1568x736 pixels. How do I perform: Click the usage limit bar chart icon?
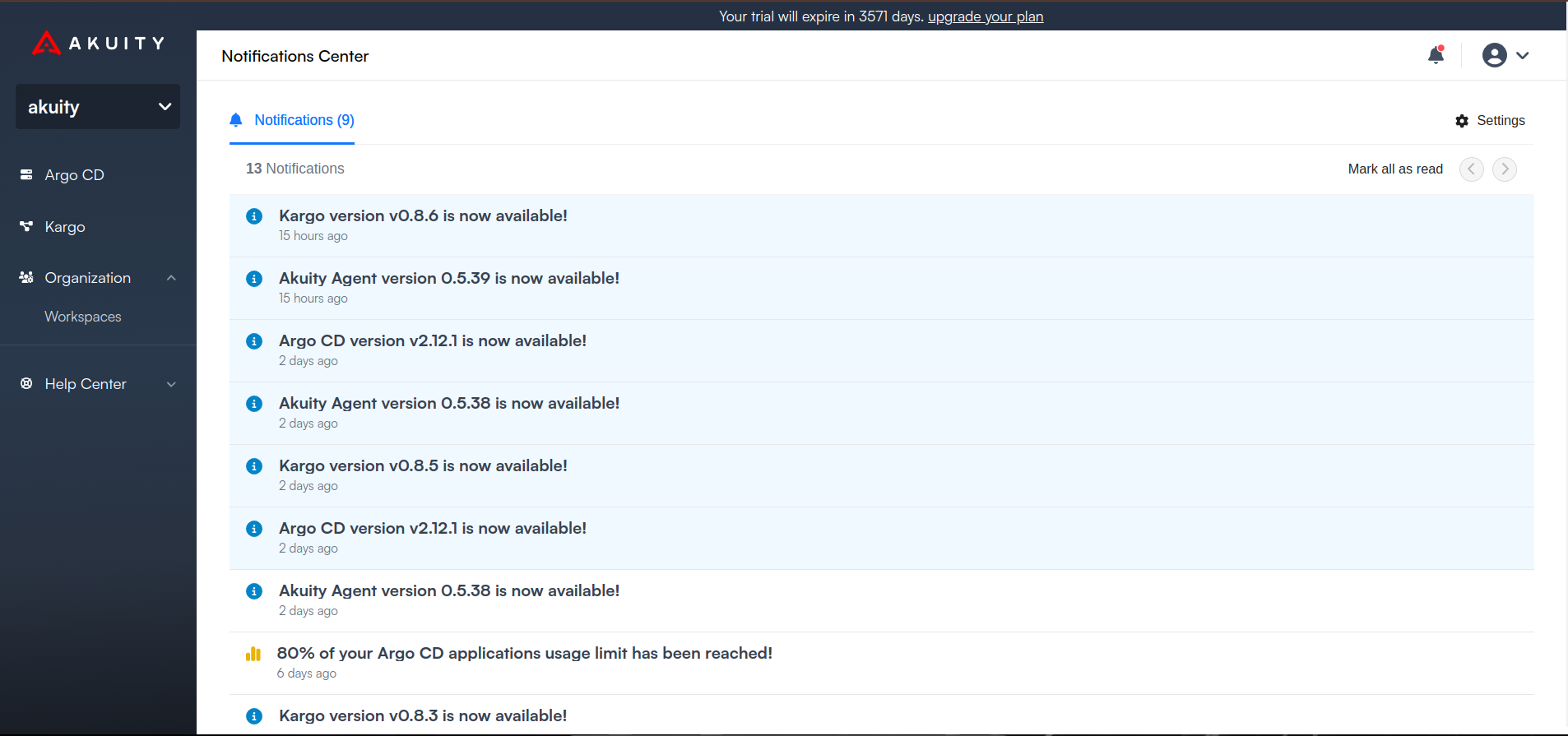tap(253, 654)
